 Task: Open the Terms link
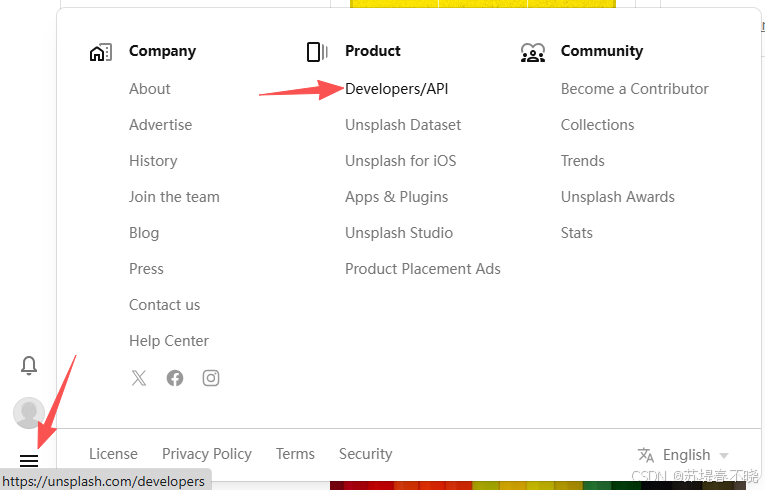[x=295, y=454]
